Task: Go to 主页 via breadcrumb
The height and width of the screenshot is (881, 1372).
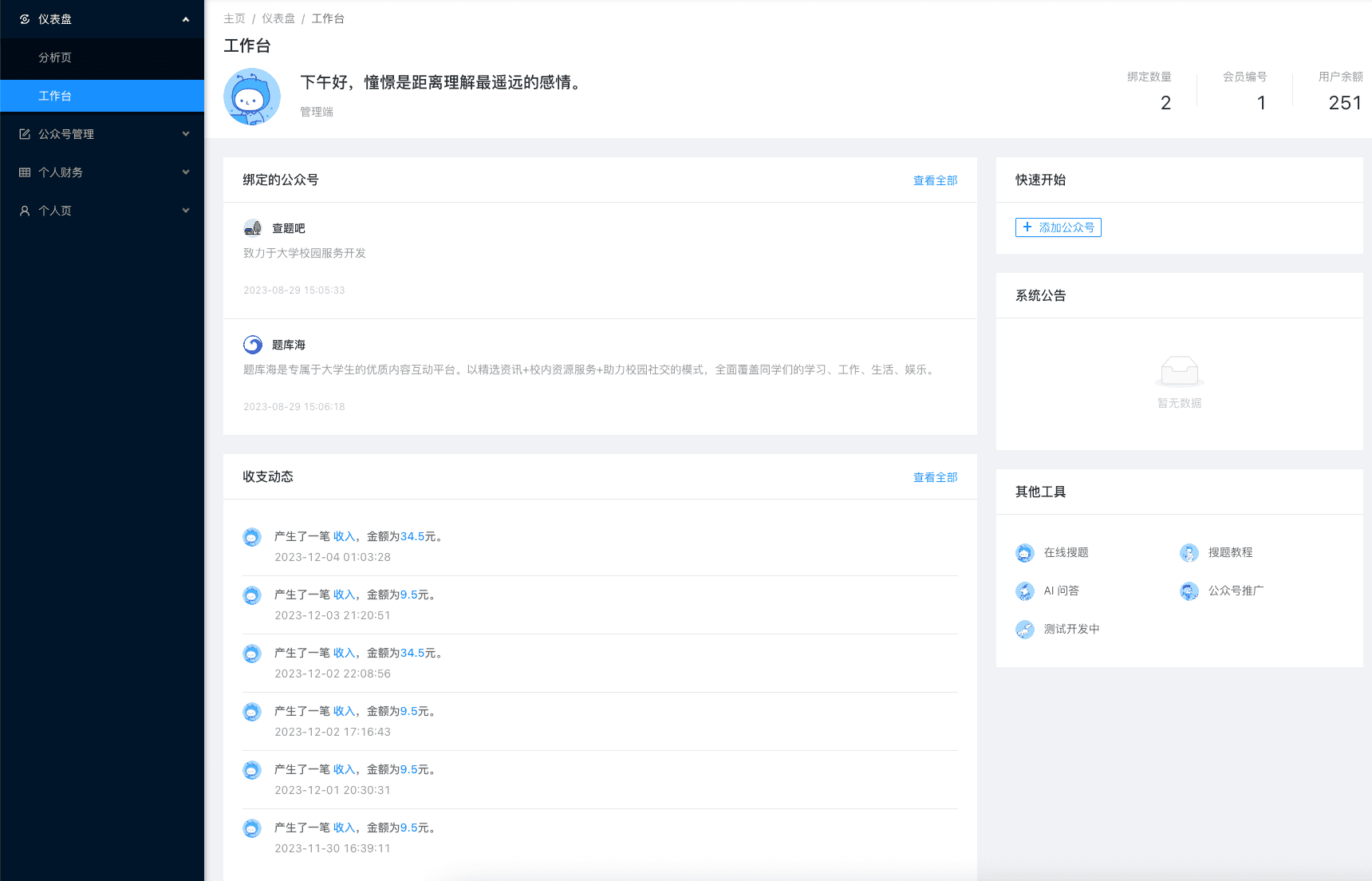Action: point(235,18)
